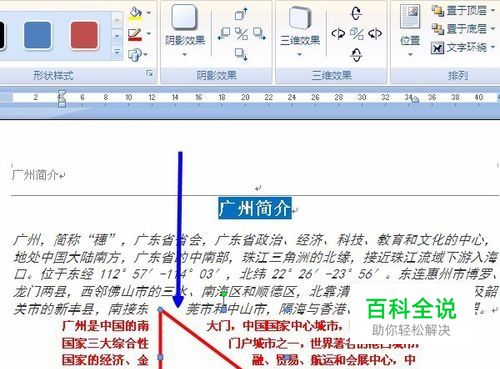Click 文字环绕 text wrapping
The image size is (500, 369).
[x=459, y=48]
